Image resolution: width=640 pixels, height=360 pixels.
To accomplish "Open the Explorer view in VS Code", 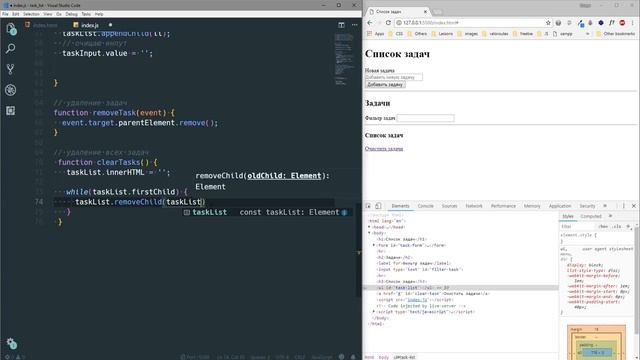I will [x=11, y=29].
